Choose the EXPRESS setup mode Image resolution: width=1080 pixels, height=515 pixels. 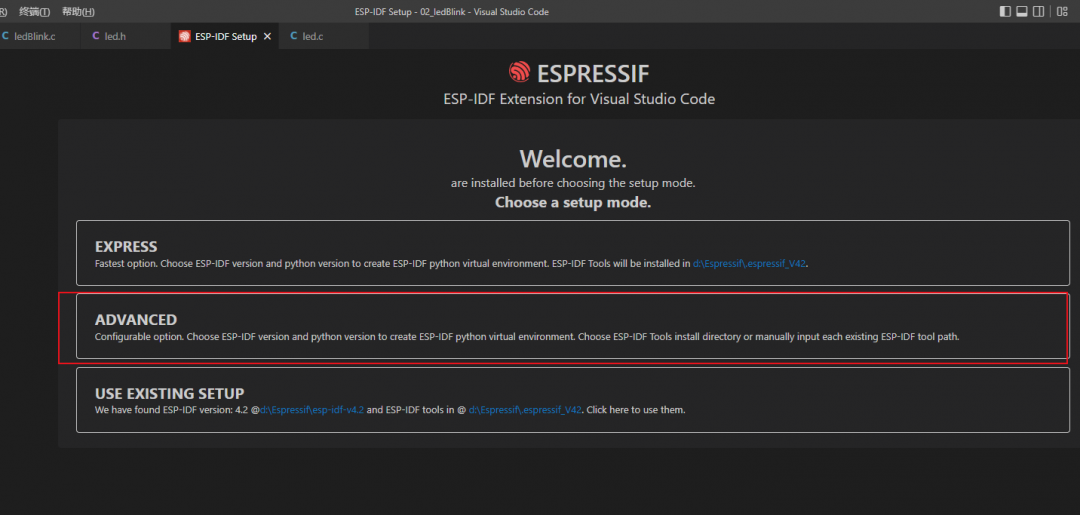click(x=572, y=253)
